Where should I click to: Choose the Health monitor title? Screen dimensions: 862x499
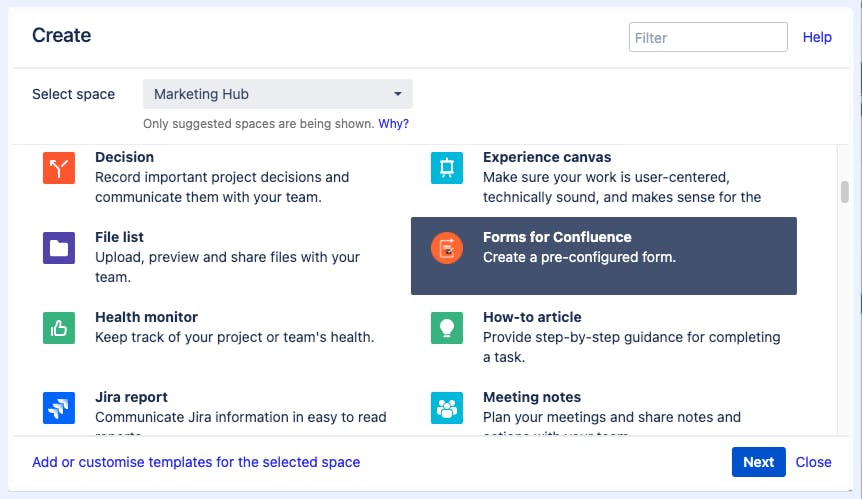click(x=146, y=317)
